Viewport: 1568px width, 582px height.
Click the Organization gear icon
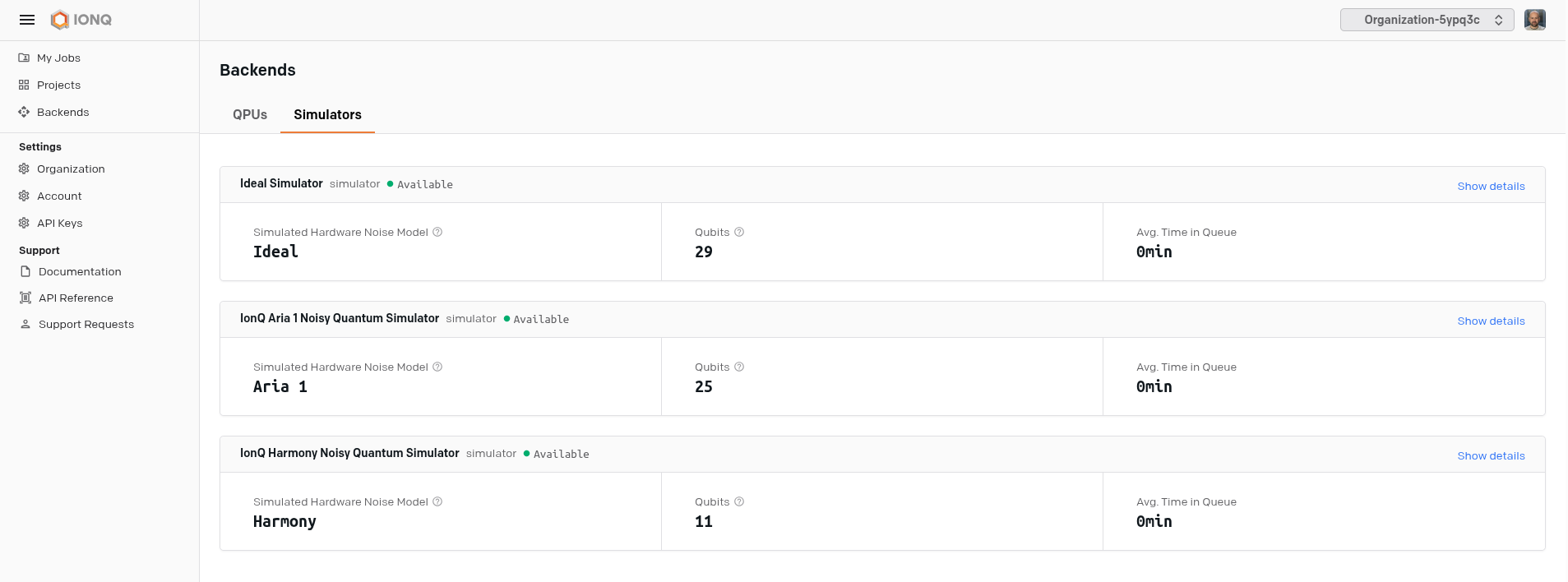[24, 169]
